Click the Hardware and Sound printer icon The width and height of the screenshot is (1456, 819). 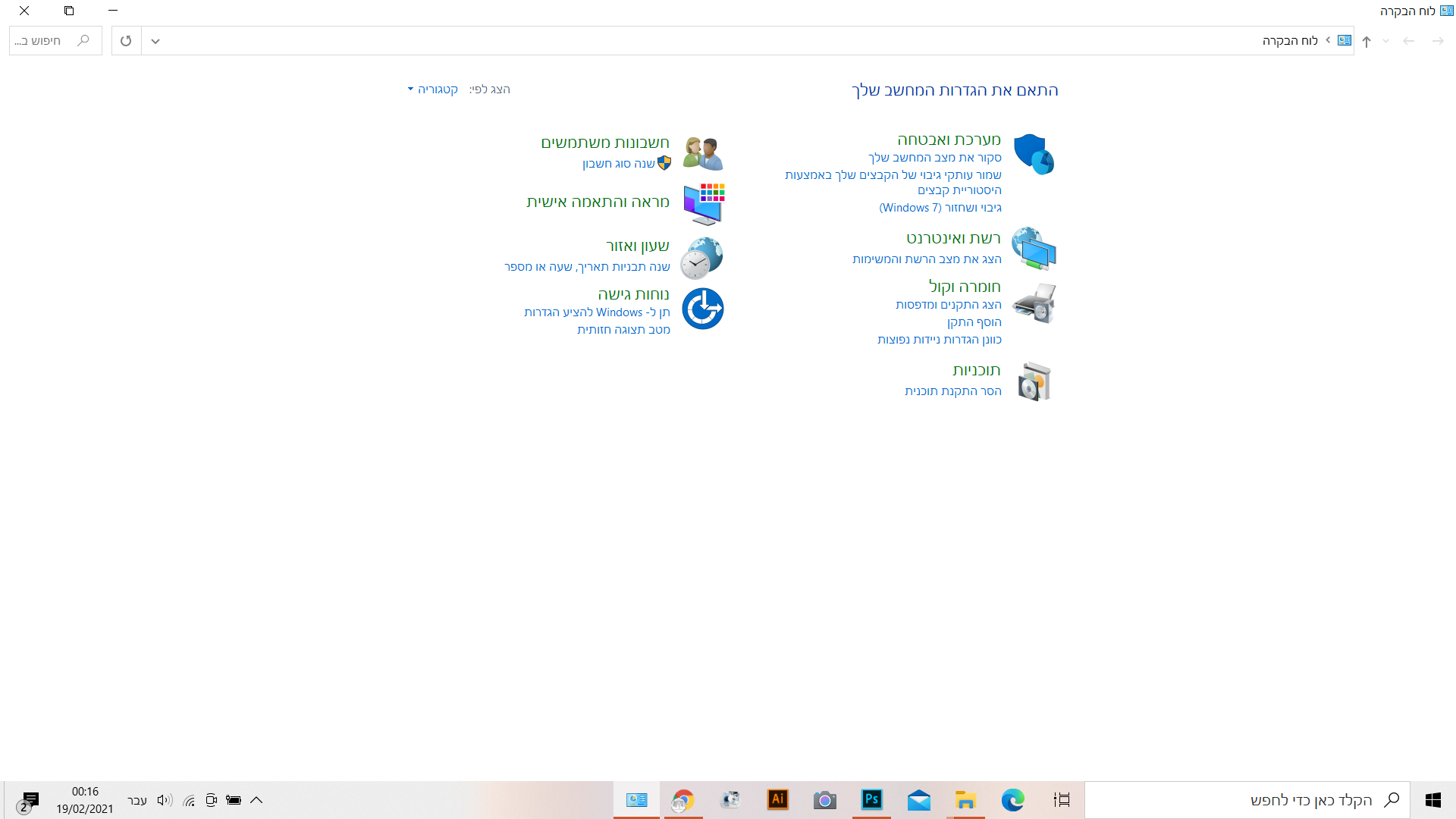click(x=1034, y=303)
